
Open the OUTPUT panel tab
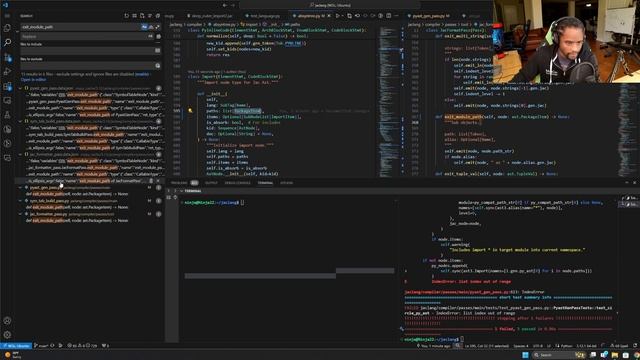click(211, 183)
